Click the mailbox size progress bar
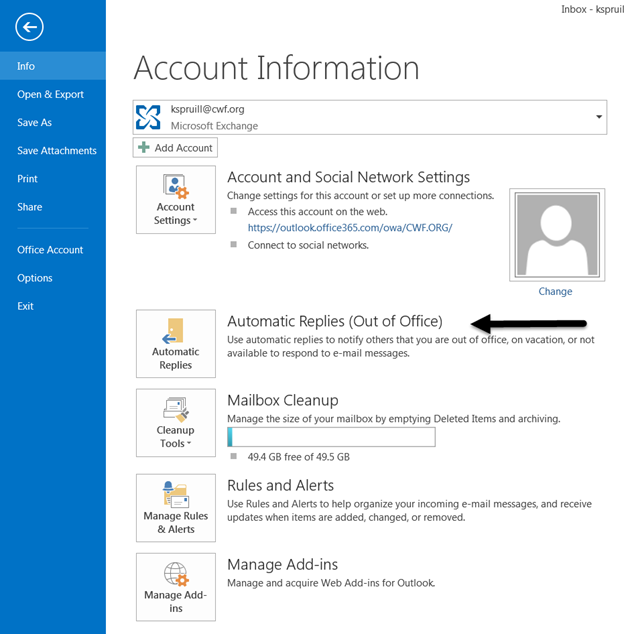624x634 pixels. [331, 437]
